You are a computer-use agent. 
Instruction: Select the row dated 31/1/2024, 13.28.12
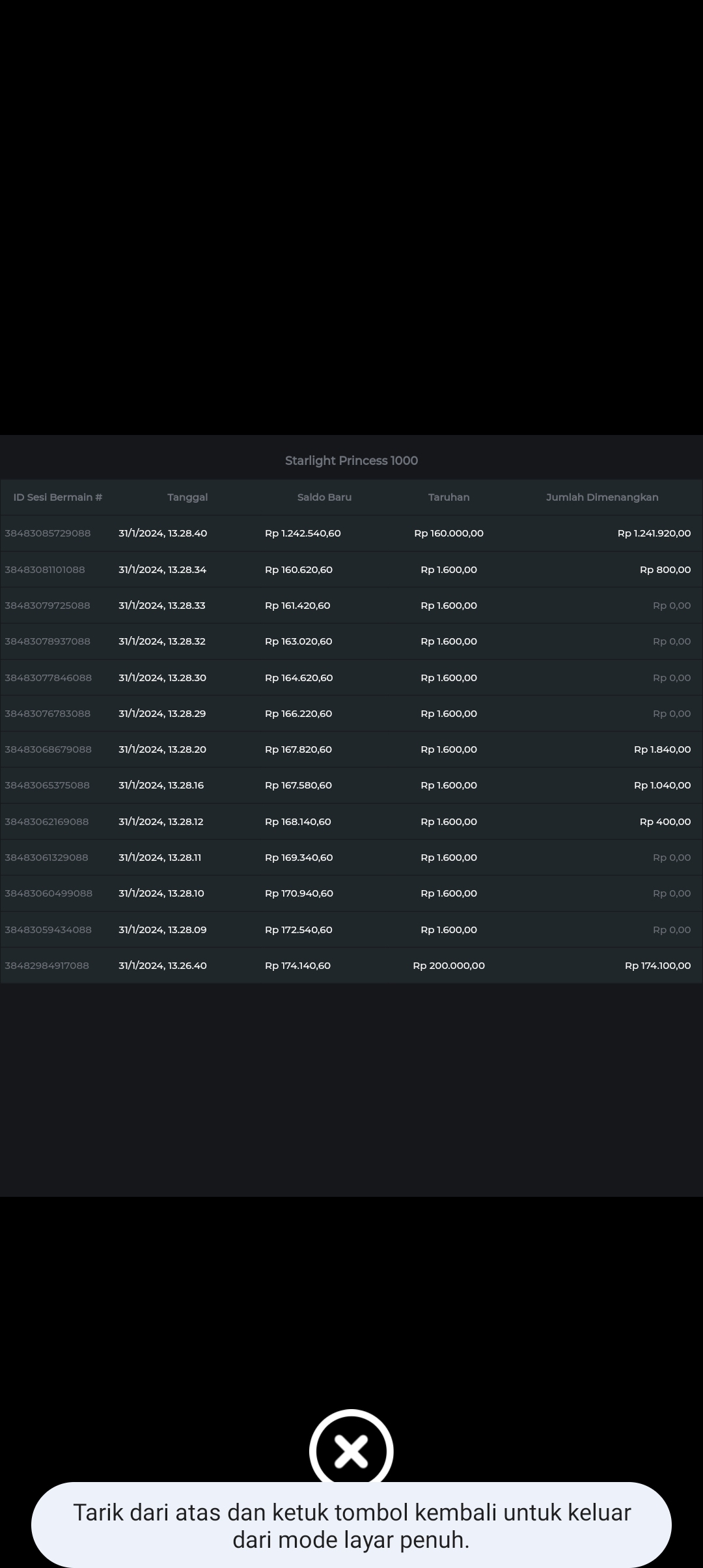(161, 822)
